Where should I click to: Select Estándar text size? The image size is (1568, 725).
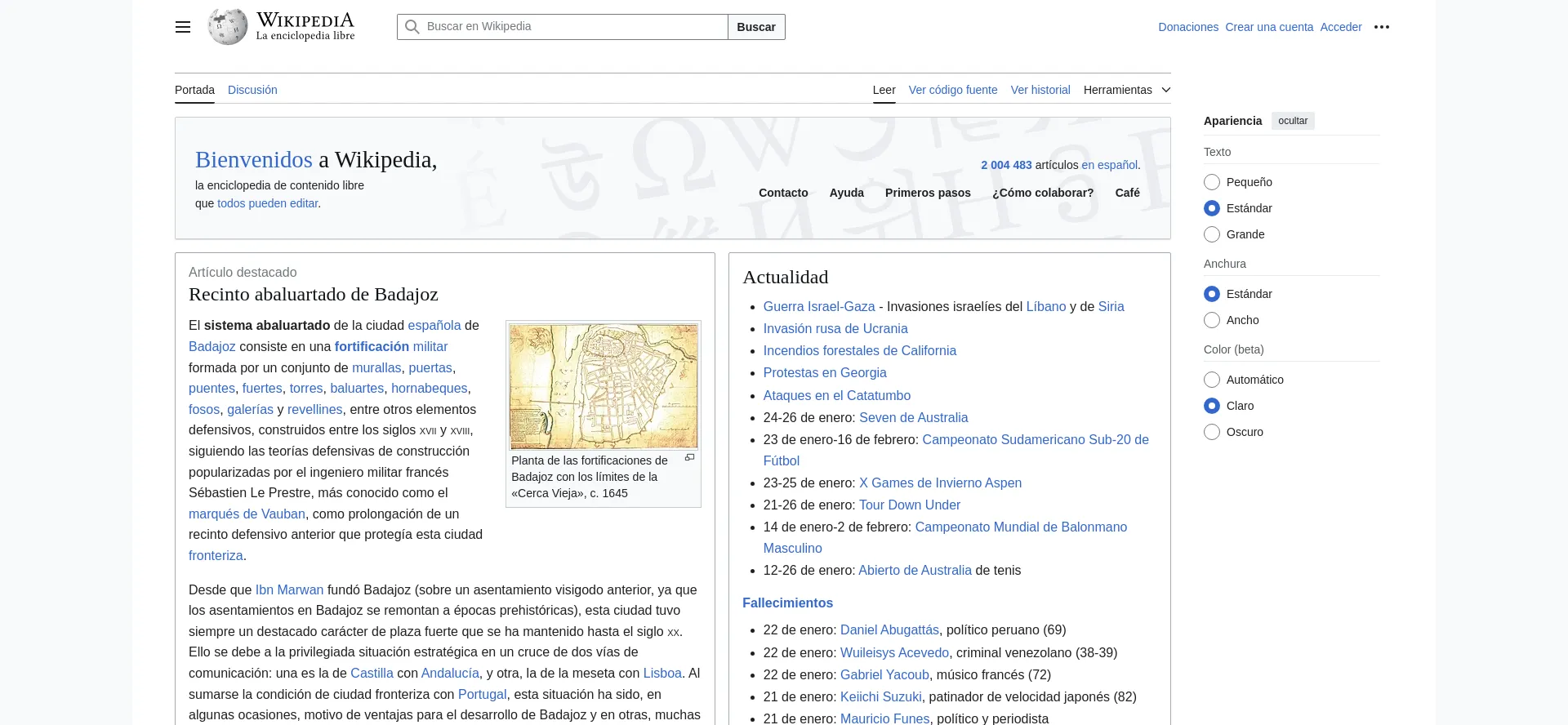[x=1212, y=208]
